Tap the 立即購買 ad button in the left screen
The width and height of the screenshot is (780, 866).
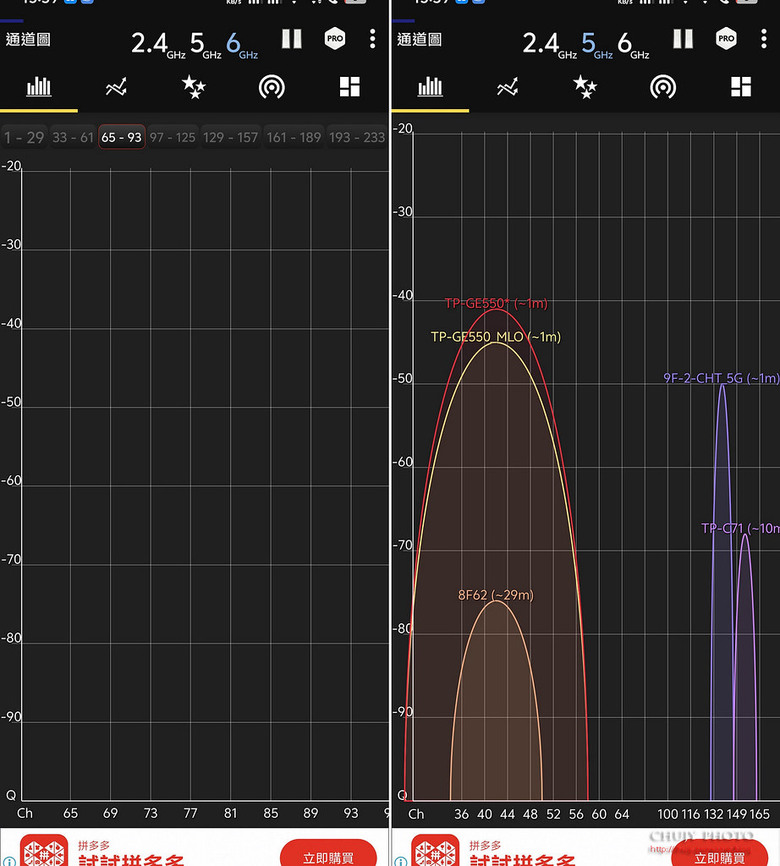click(x=328, y=854)
